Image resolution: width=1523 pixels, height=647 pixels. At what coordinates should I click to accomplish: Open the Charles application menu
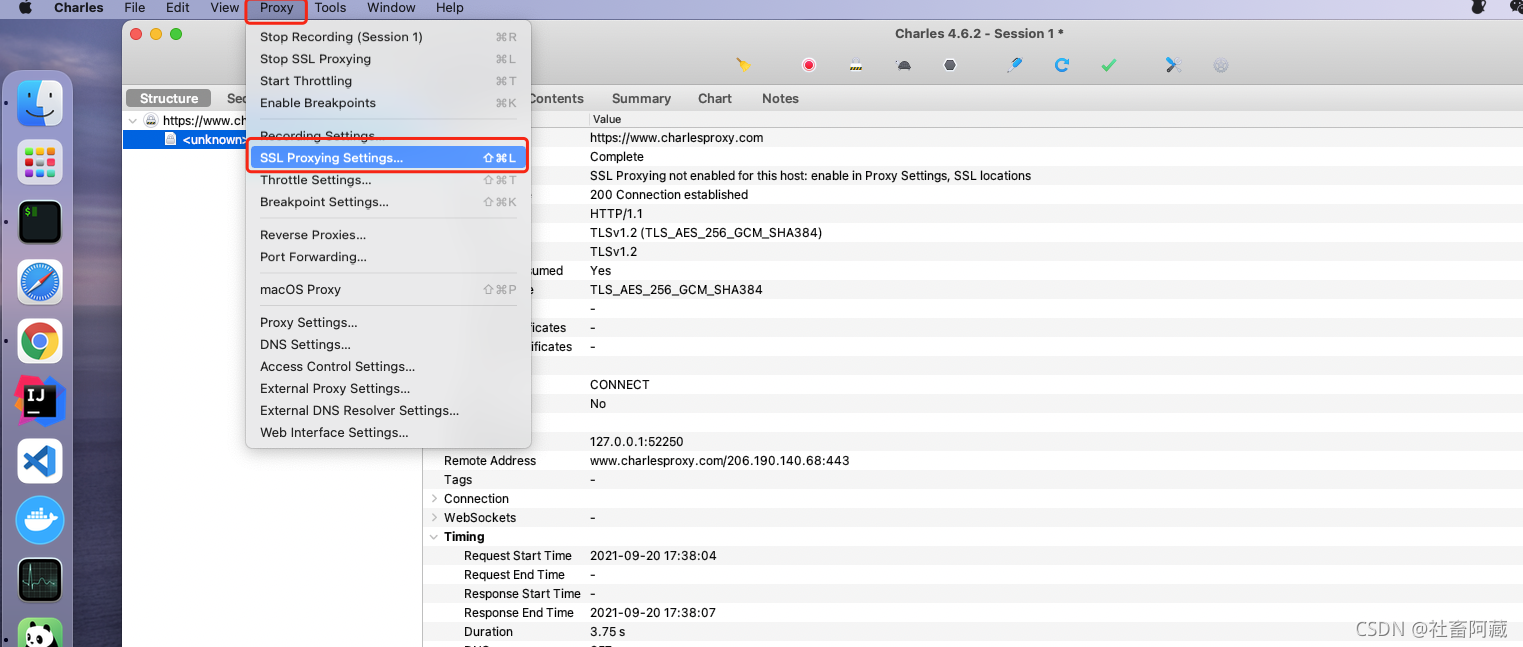pos(79,8)
